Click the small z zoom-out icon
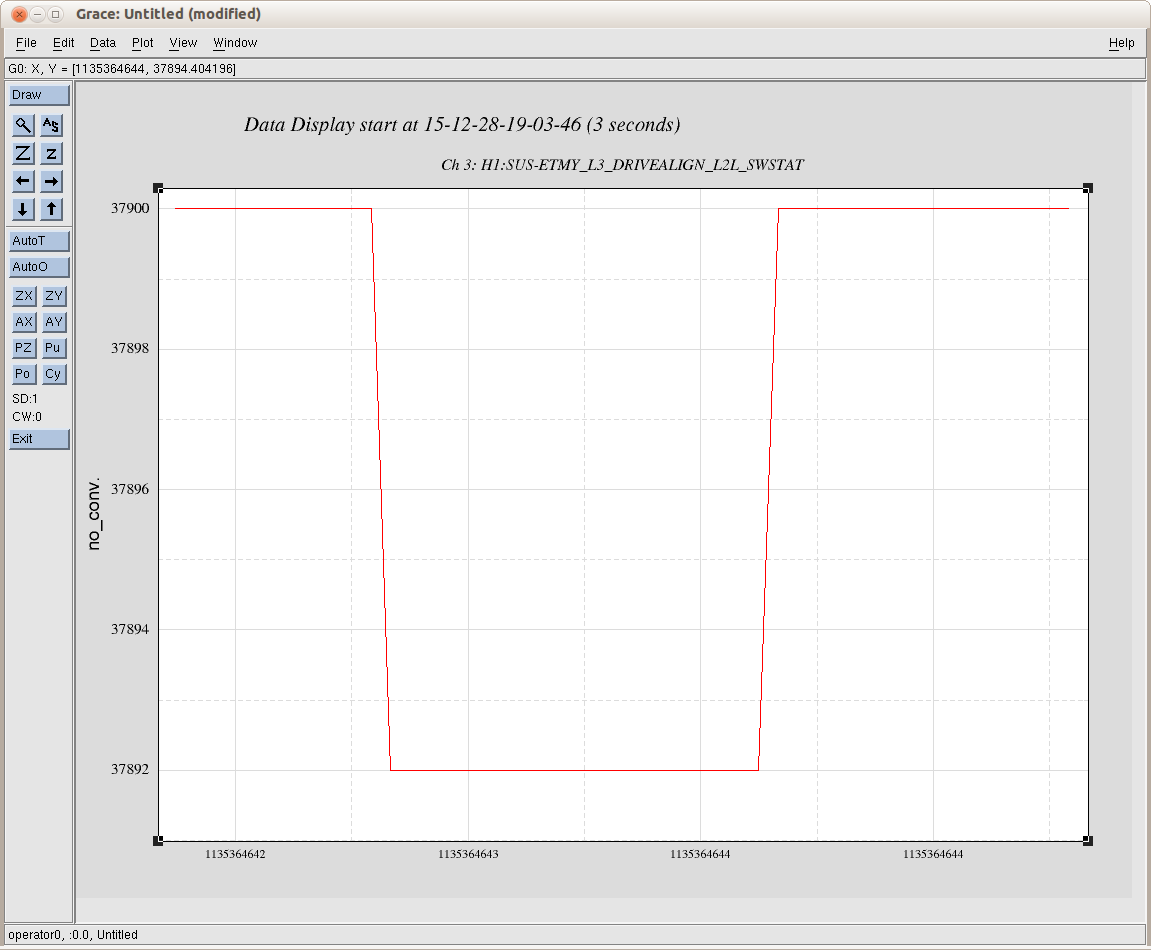1151x950 pixels. [x=52, y=153]
